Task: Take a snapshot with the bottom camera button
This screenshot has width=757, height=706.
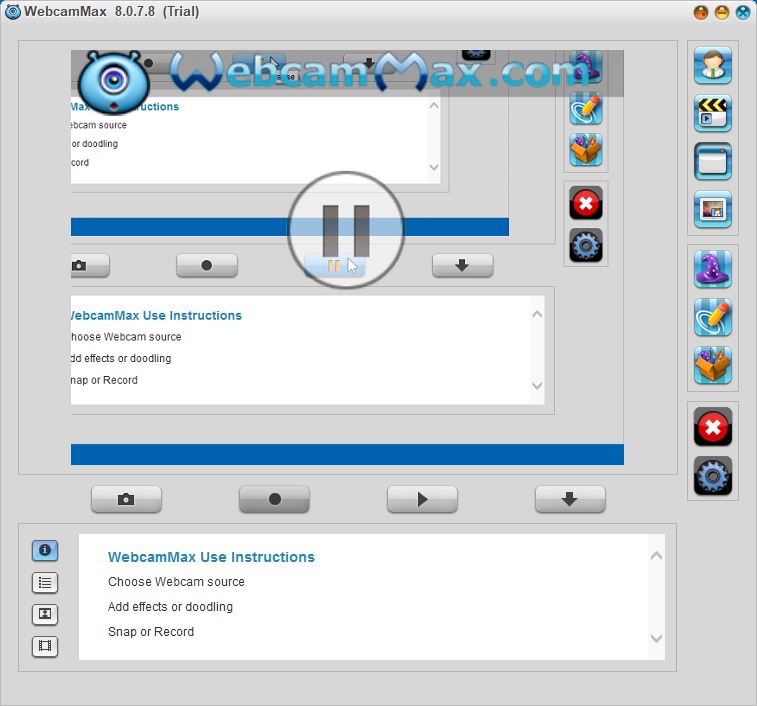Action: coord(126,499)
